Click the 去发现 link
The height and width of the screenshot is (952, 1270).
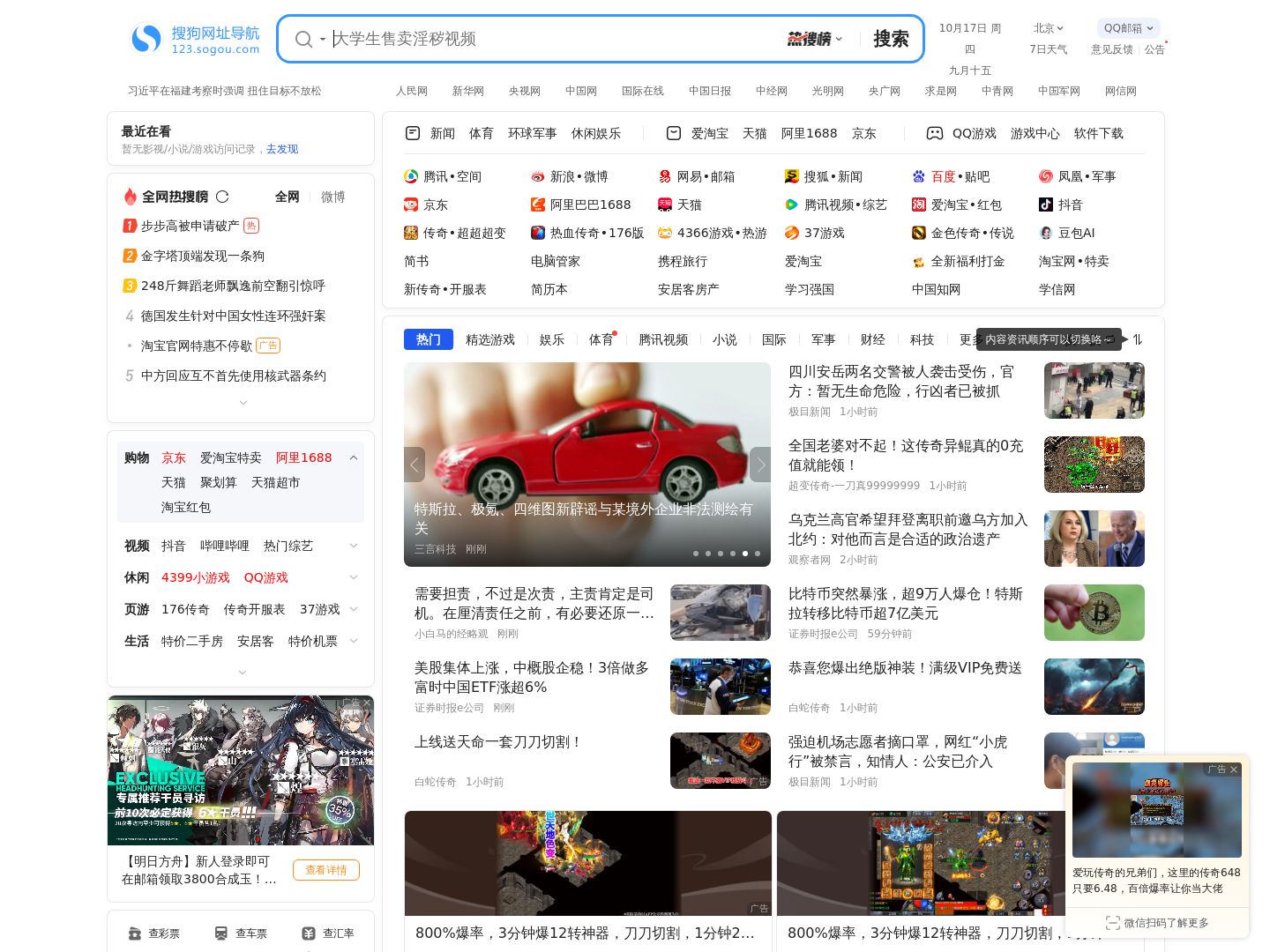click(282, 149)
